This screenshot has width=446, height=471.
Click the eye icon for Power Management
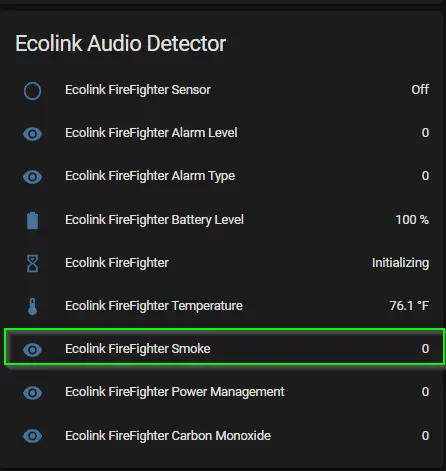(33, 393)
